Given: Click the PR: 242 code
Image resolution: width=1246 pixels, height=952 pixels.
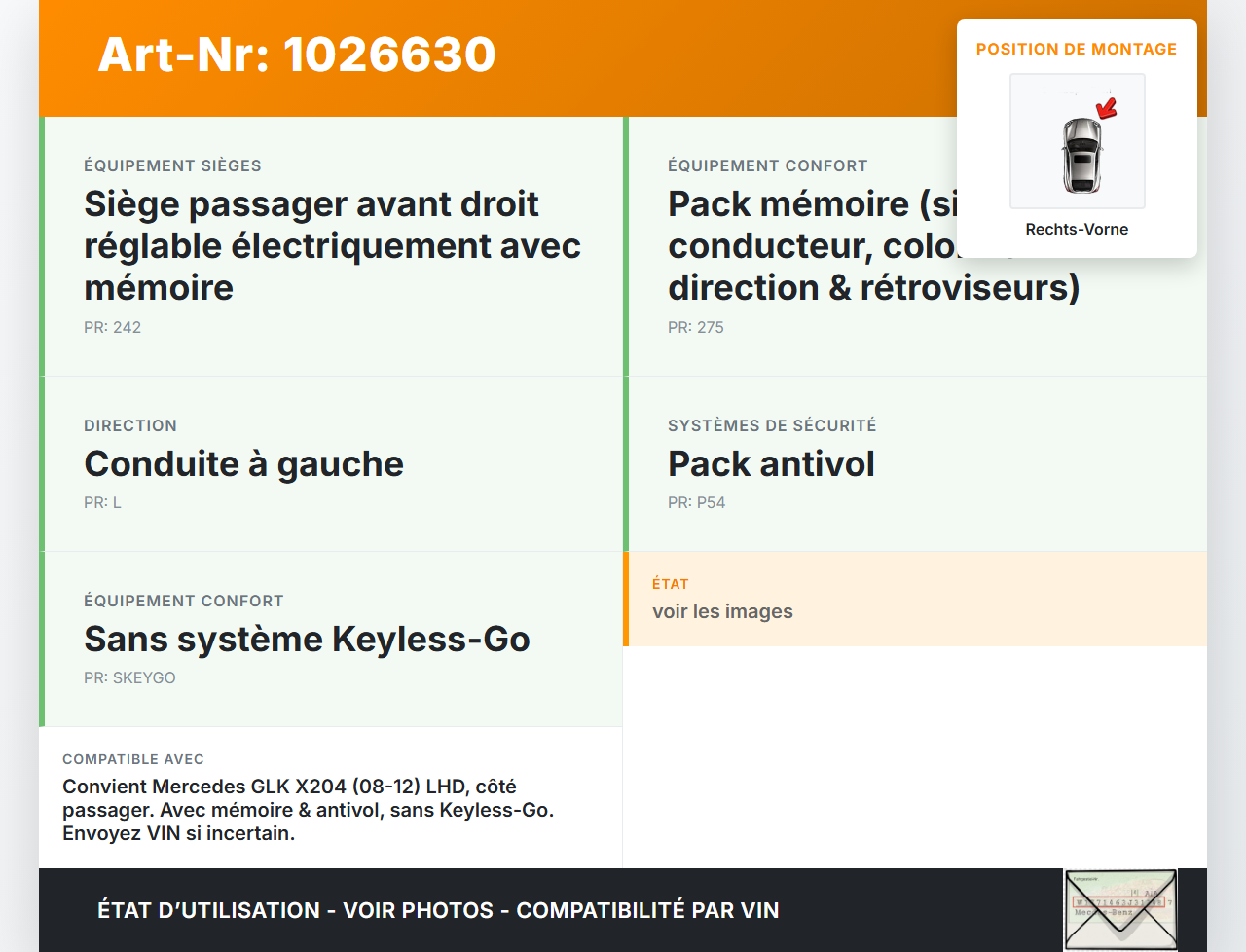Looking at the screenshot, I should 112,327.
